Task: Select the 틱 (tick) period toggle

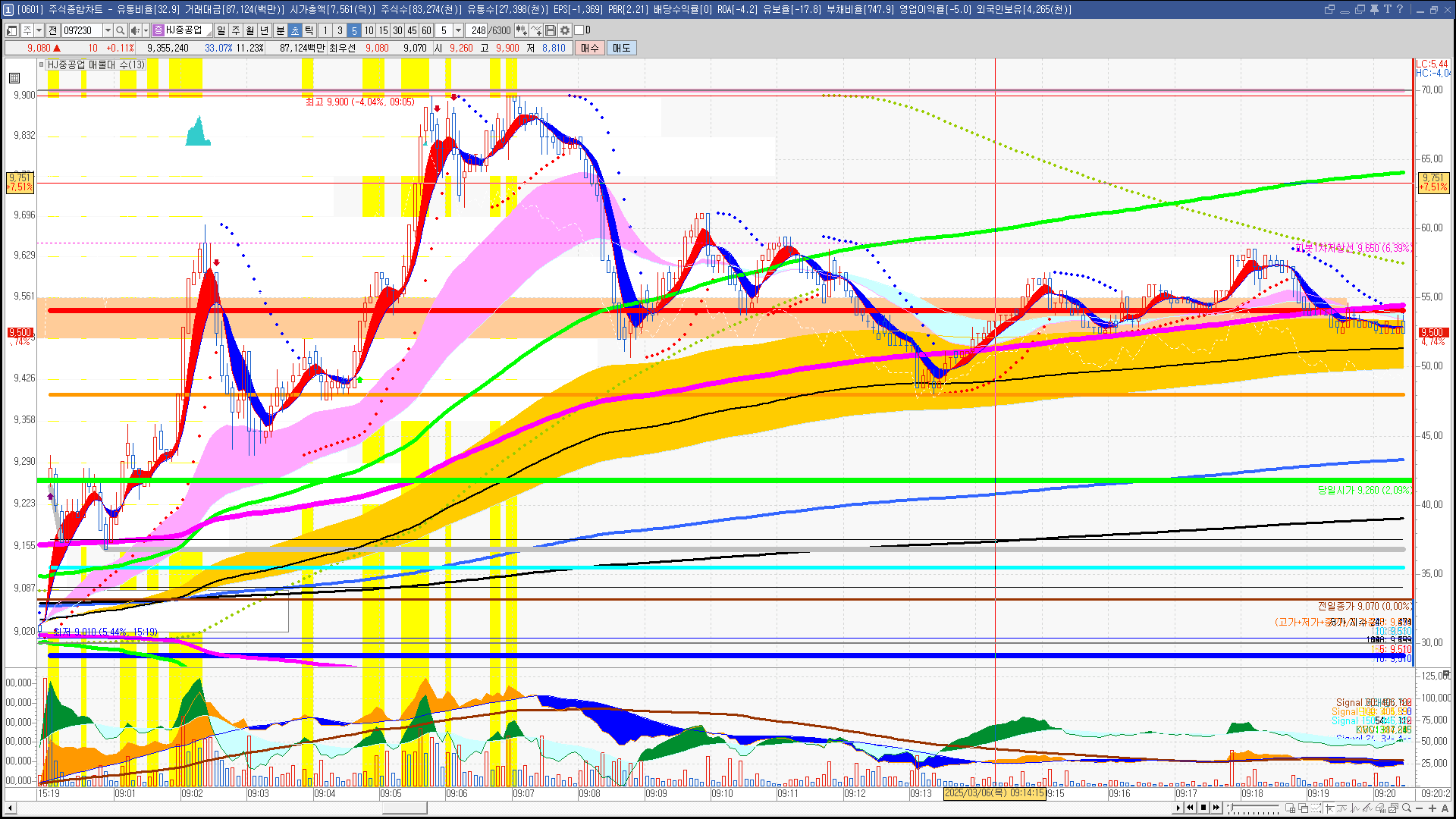Action: pyautogui.click(x=309, y=30)
